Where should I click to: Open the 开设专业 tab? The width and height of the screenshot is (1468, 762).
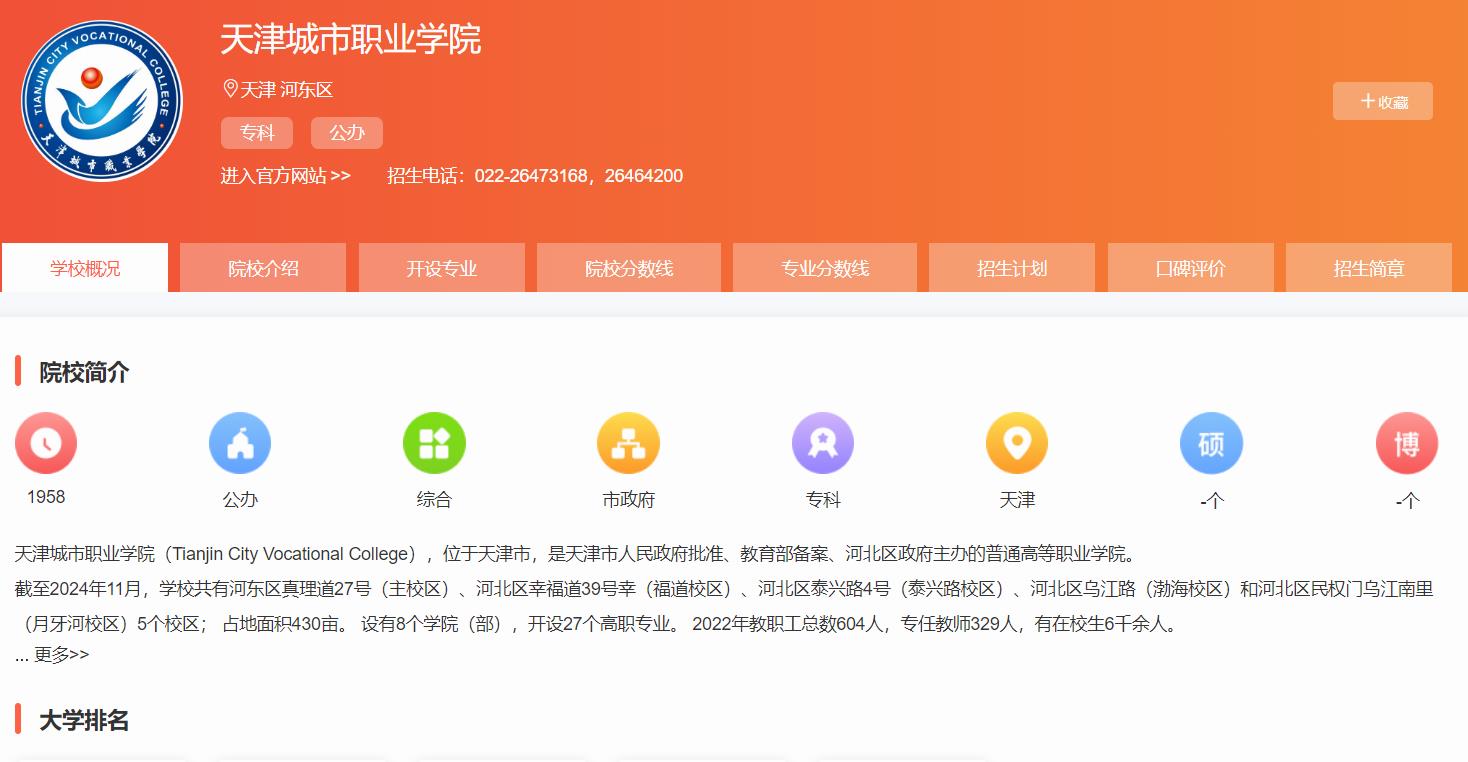(x=441, y=268)
